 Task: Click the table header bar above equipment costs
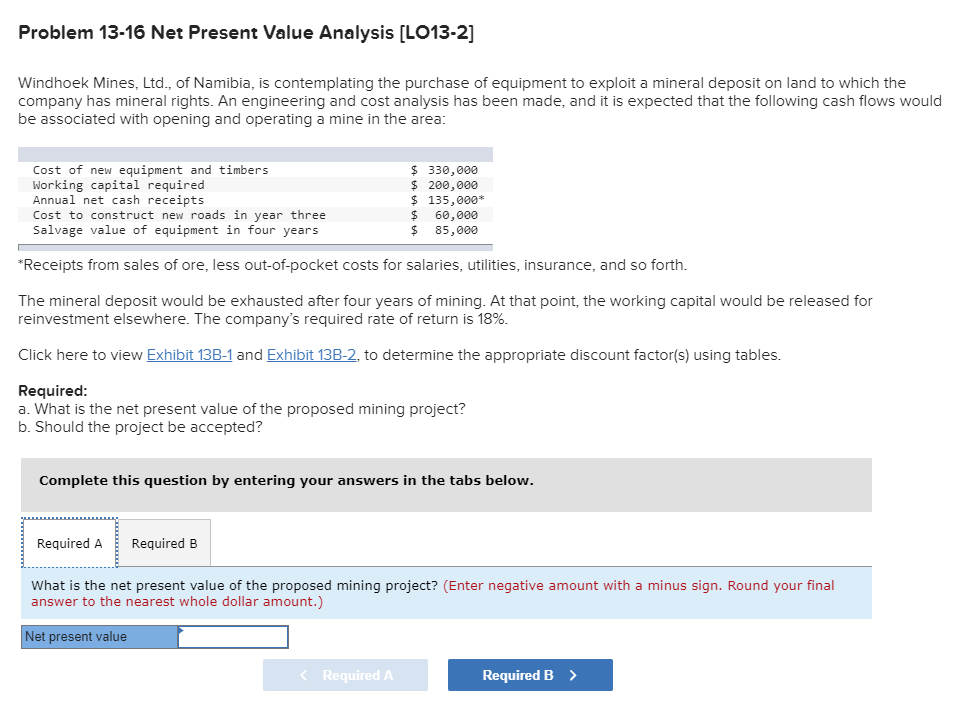pyautogui.click(x=255, y=153)
